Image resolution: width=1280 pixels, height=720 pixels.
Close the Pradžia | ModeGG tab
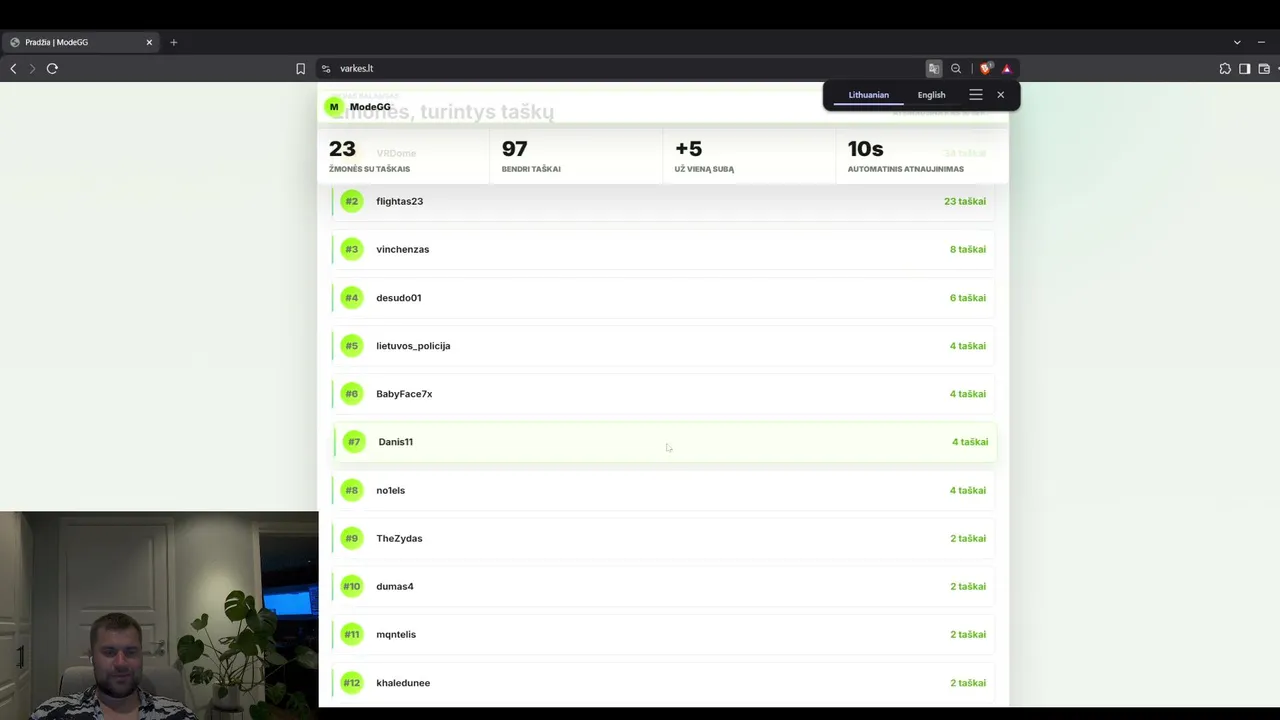point(149,42)
